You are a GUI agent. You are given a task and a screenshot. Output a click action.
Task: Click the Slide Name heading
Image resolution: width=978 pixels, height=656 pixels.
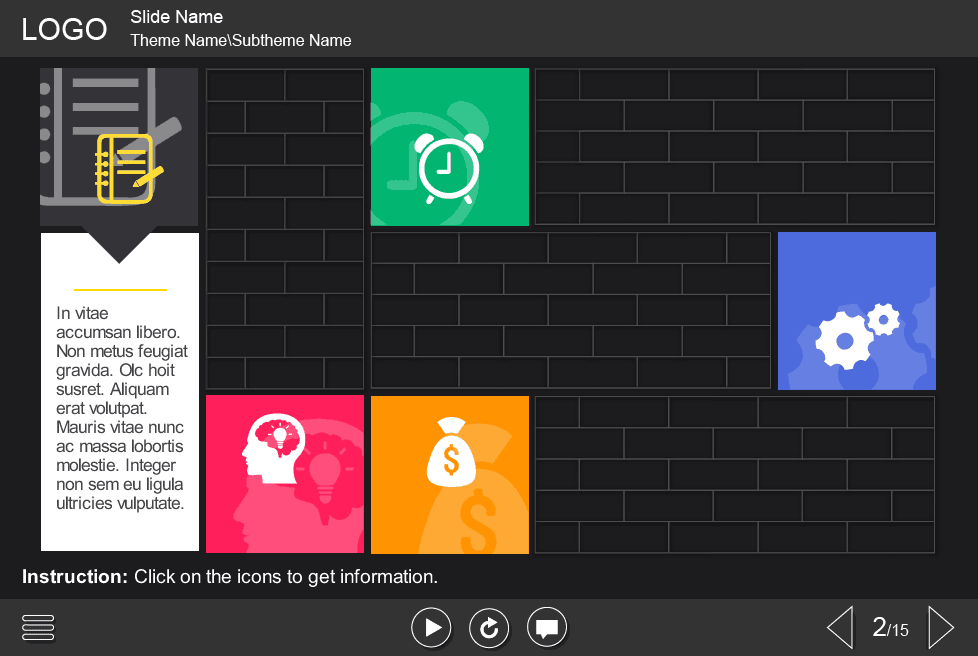pyautogui.click(x=176, y=16)
